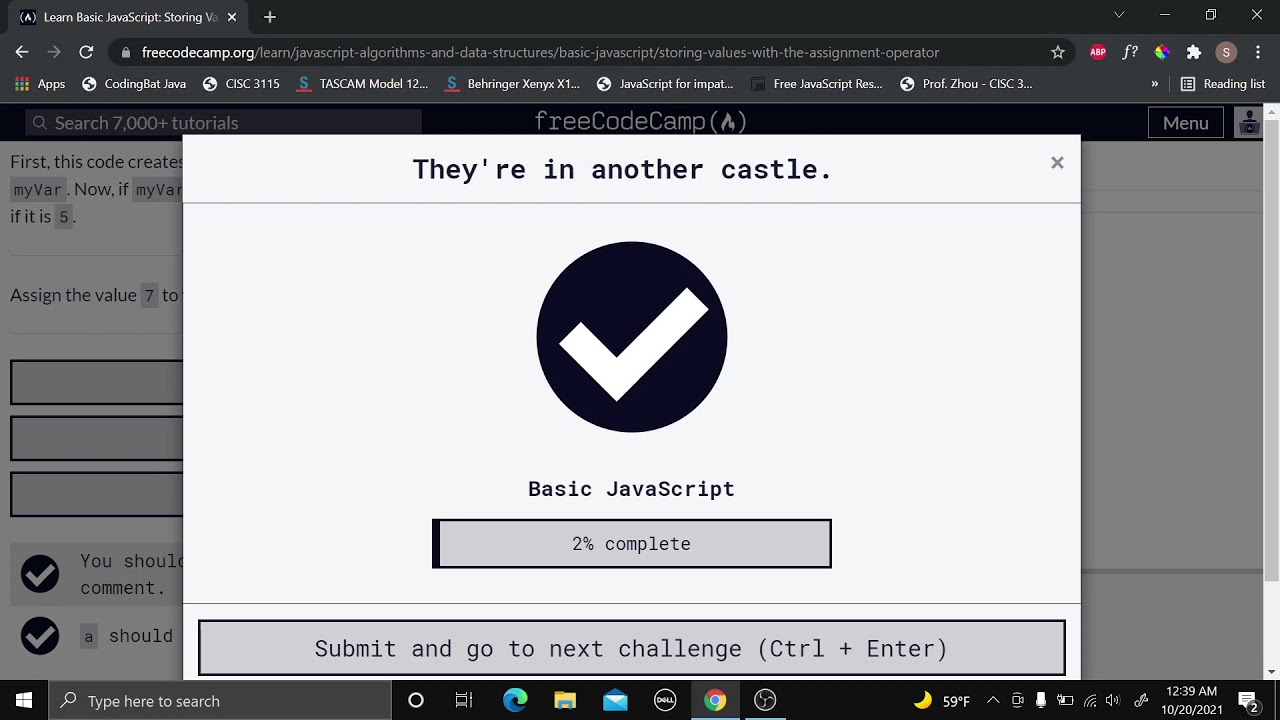Reload the current page

click(86, 52)
